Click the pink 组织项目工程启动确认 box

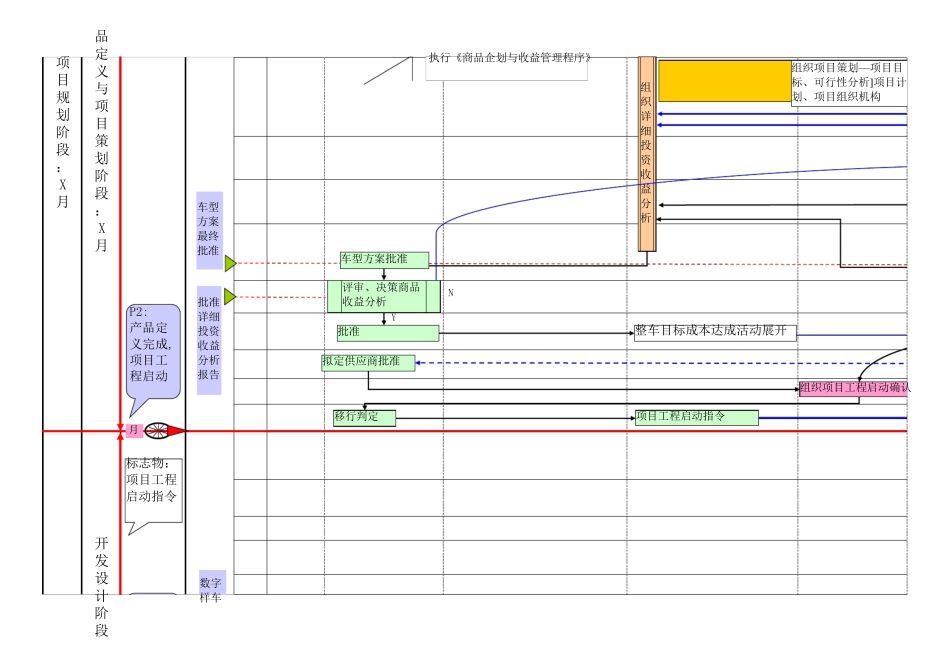[x=853, y=388]
